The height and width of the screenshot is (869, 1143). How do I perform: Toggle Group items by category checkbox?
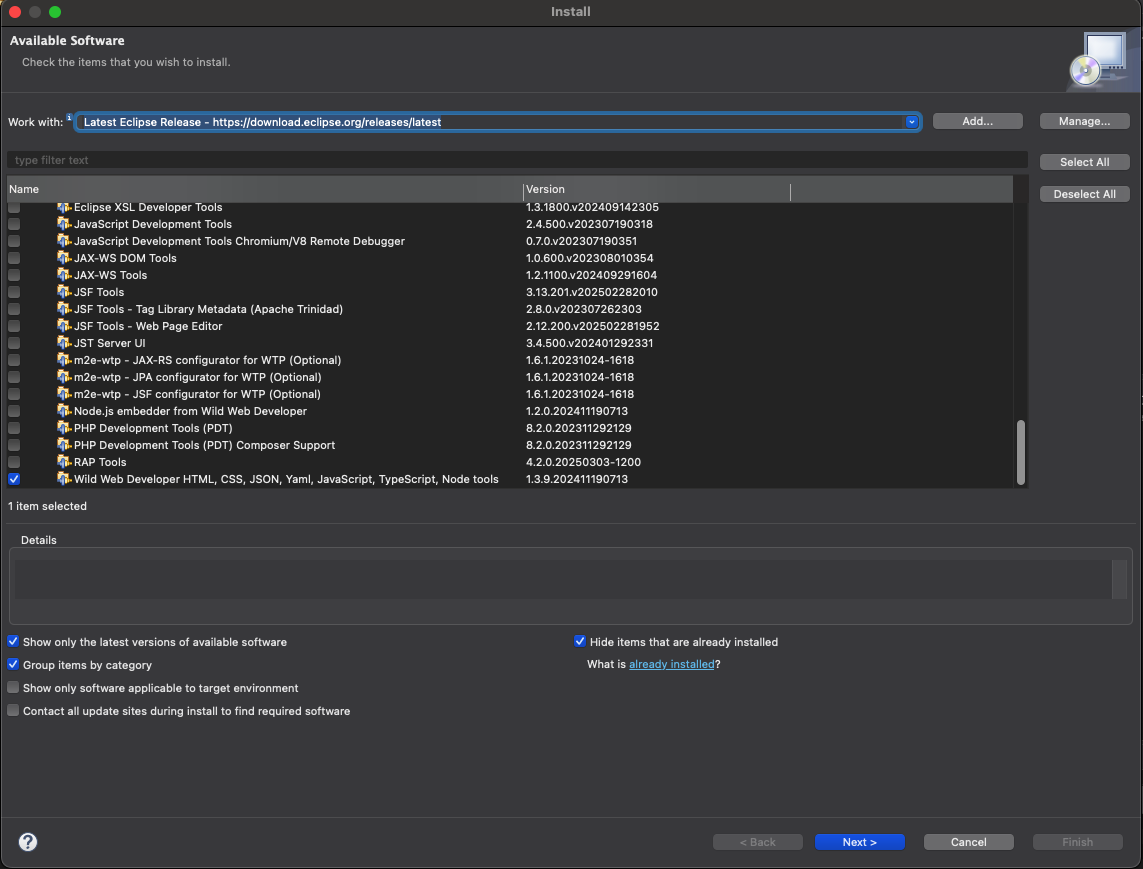[x=13, y=665]
